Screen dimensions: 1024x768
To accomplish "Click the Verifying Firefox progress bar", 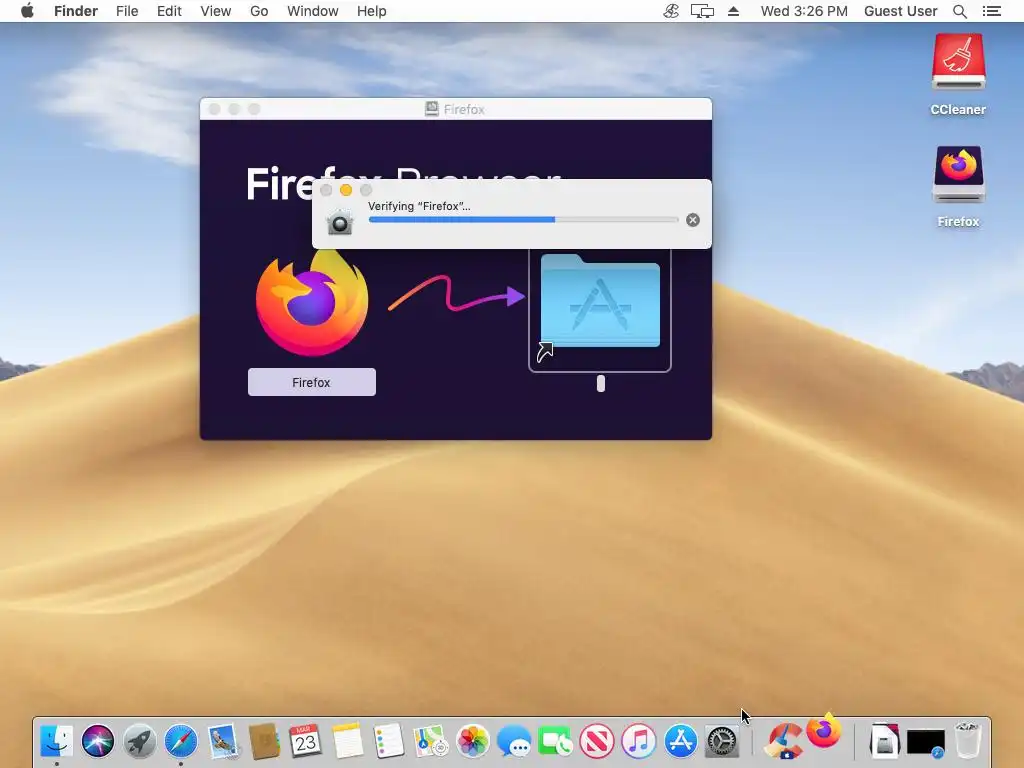I will pos(523,220).
